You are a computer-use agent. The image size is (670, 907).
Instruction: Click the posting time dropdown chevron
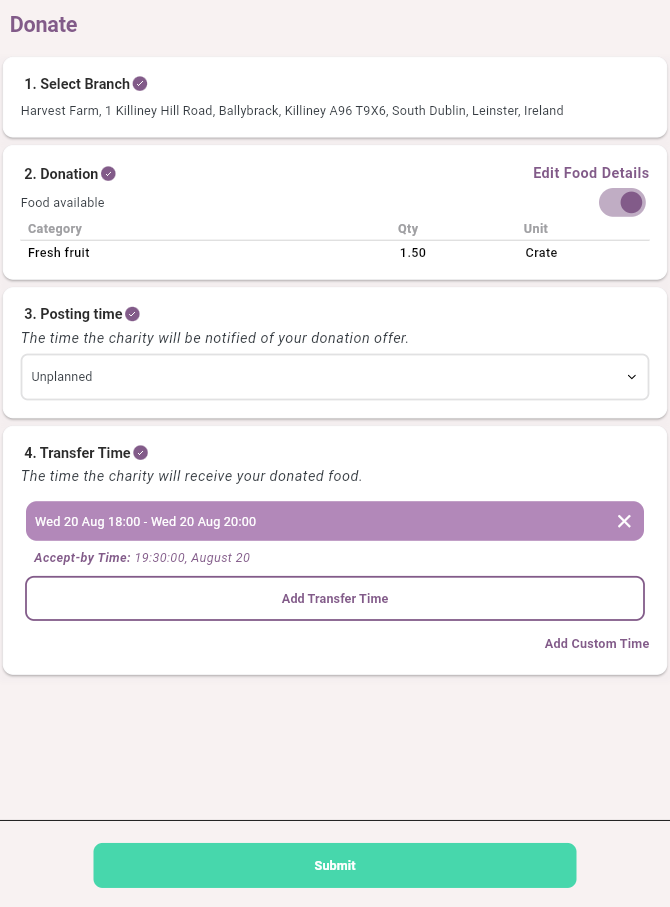point(631,377)
